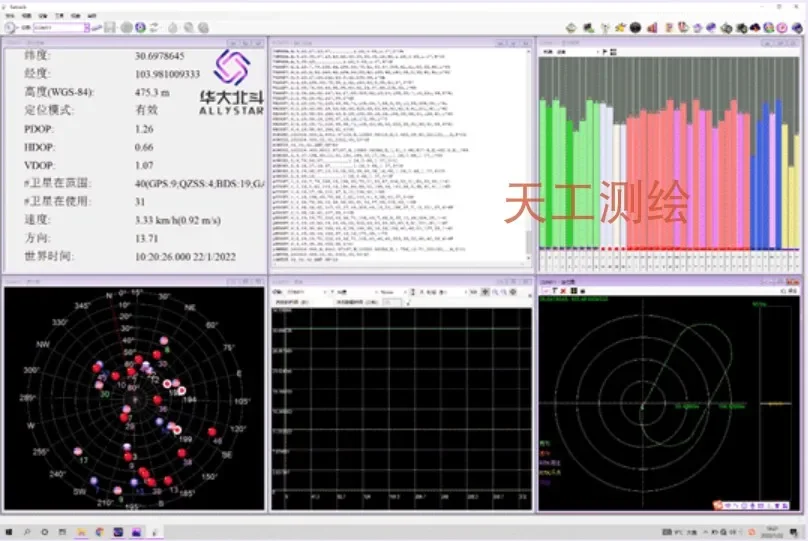Click the NMEA message panel vertical scrollbar thumb
Image resolution: width=808 pixels, height=541 pixels.
pos(528,242)
